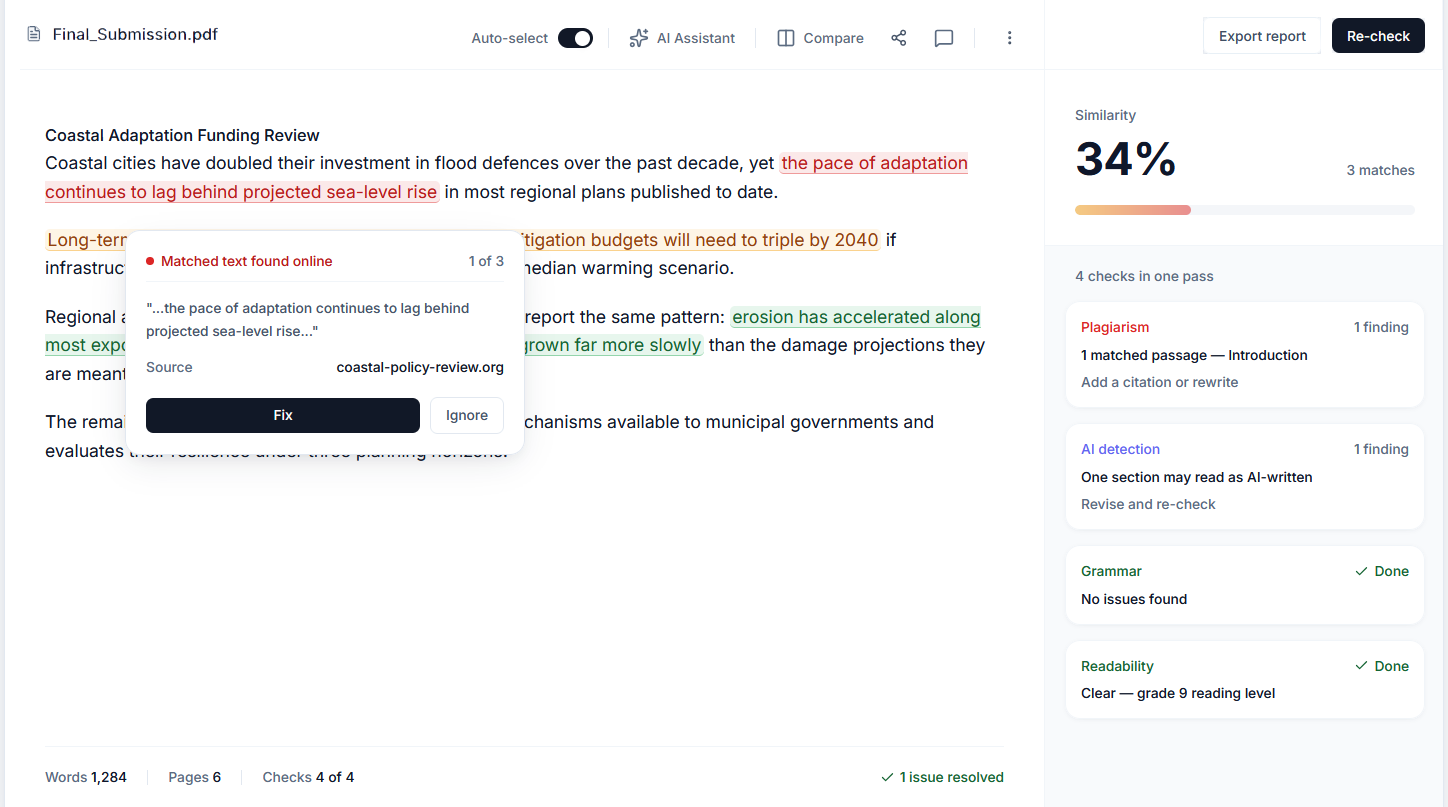Click the '3 matches' label
Viewport: 1448px width, 807px height.
(1380, 170)
